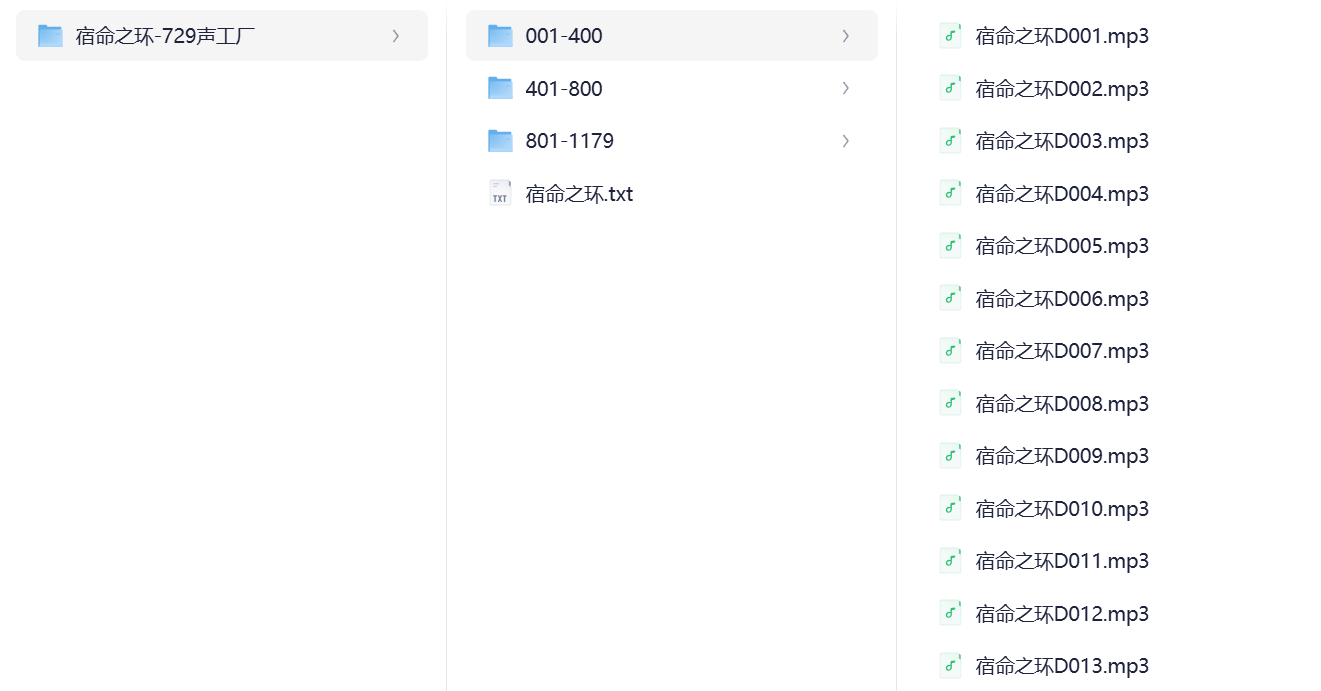Click the audio icon of 宿命之环D001.mp3

[950, 36]
